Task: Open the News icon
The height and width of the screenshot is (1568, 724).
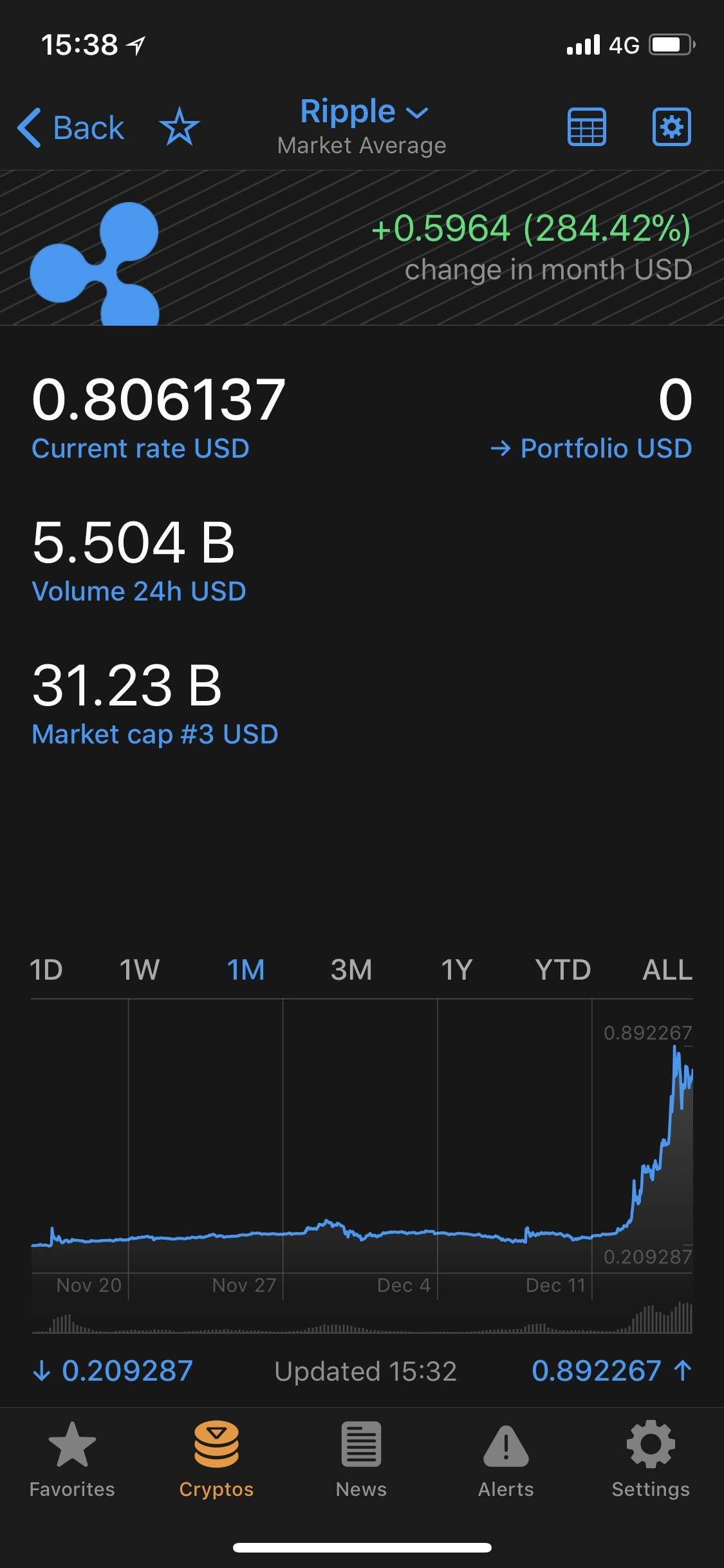Action: tap(361, 1445)
